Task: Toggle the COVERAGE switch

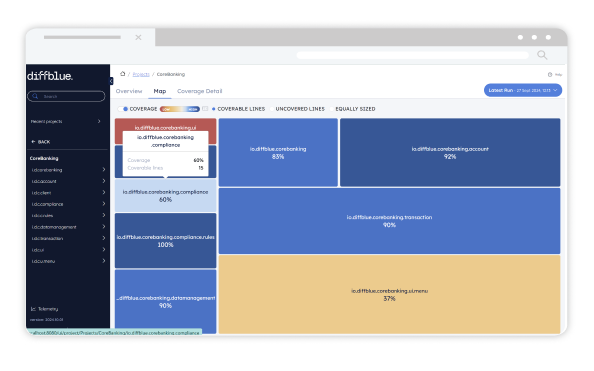Action: click(x=122, y=109)
